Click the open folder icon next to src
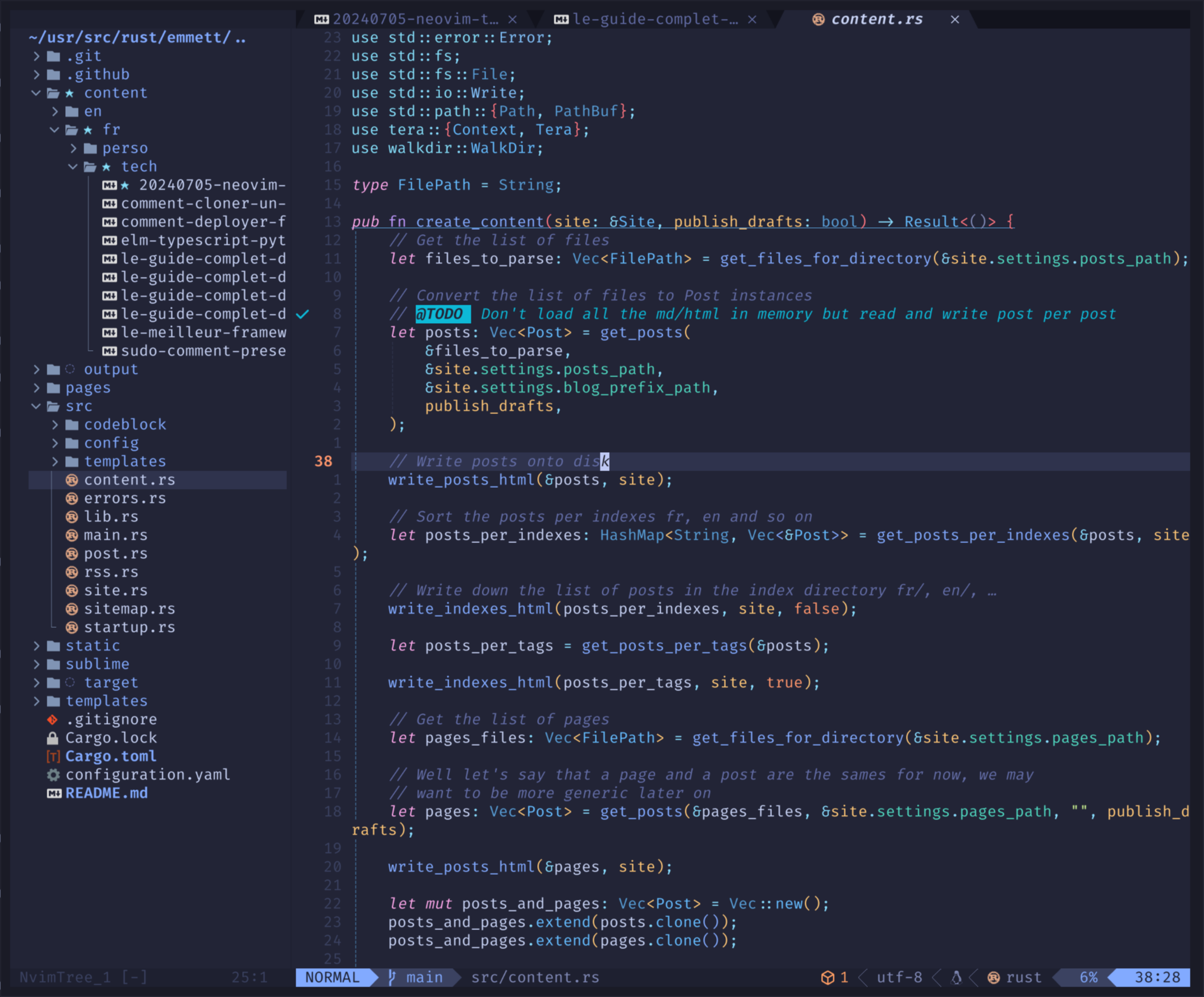 pyautogui.click(x=53, y=406)
